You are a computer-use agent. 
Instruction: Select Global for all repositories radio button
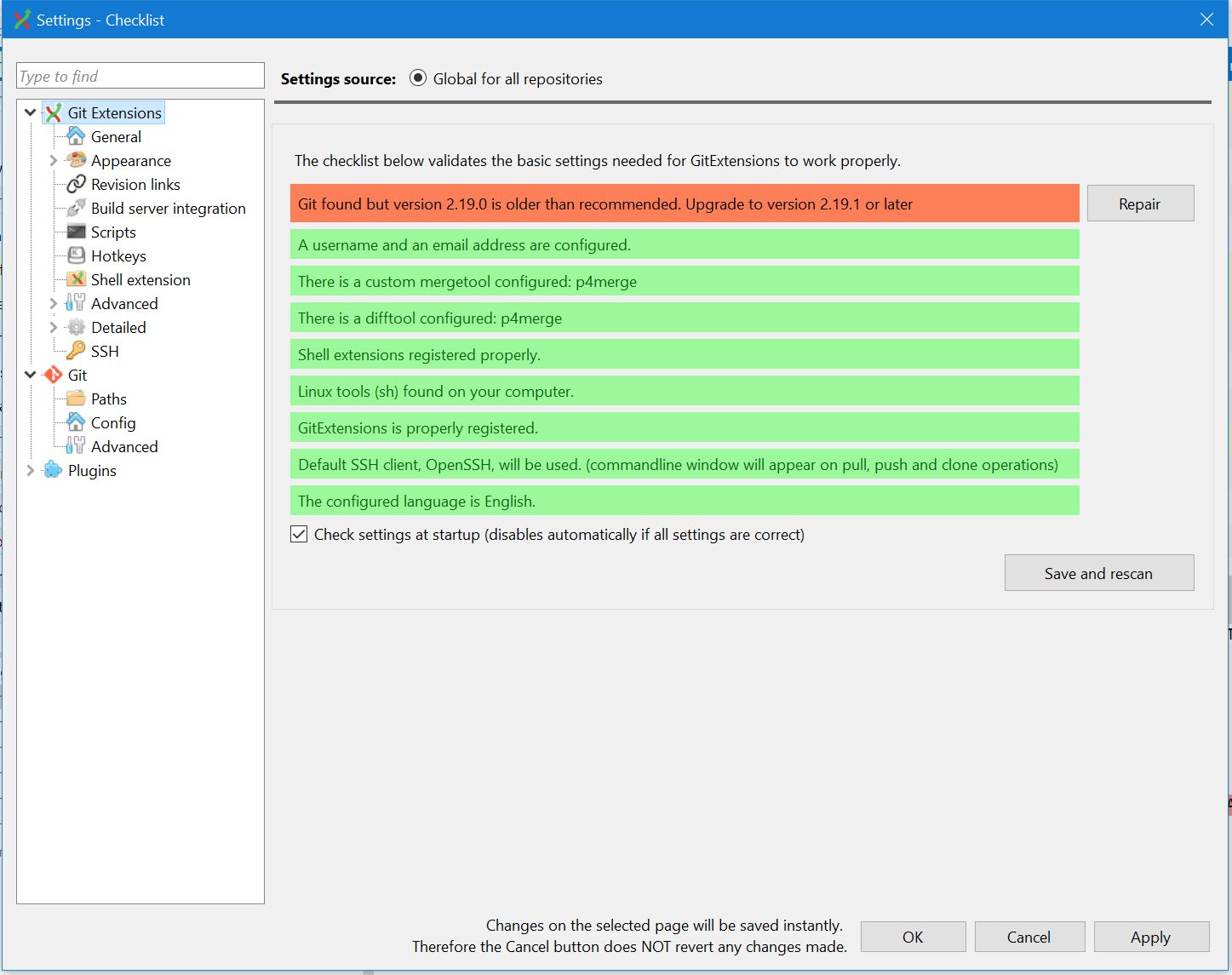[417, 77]
